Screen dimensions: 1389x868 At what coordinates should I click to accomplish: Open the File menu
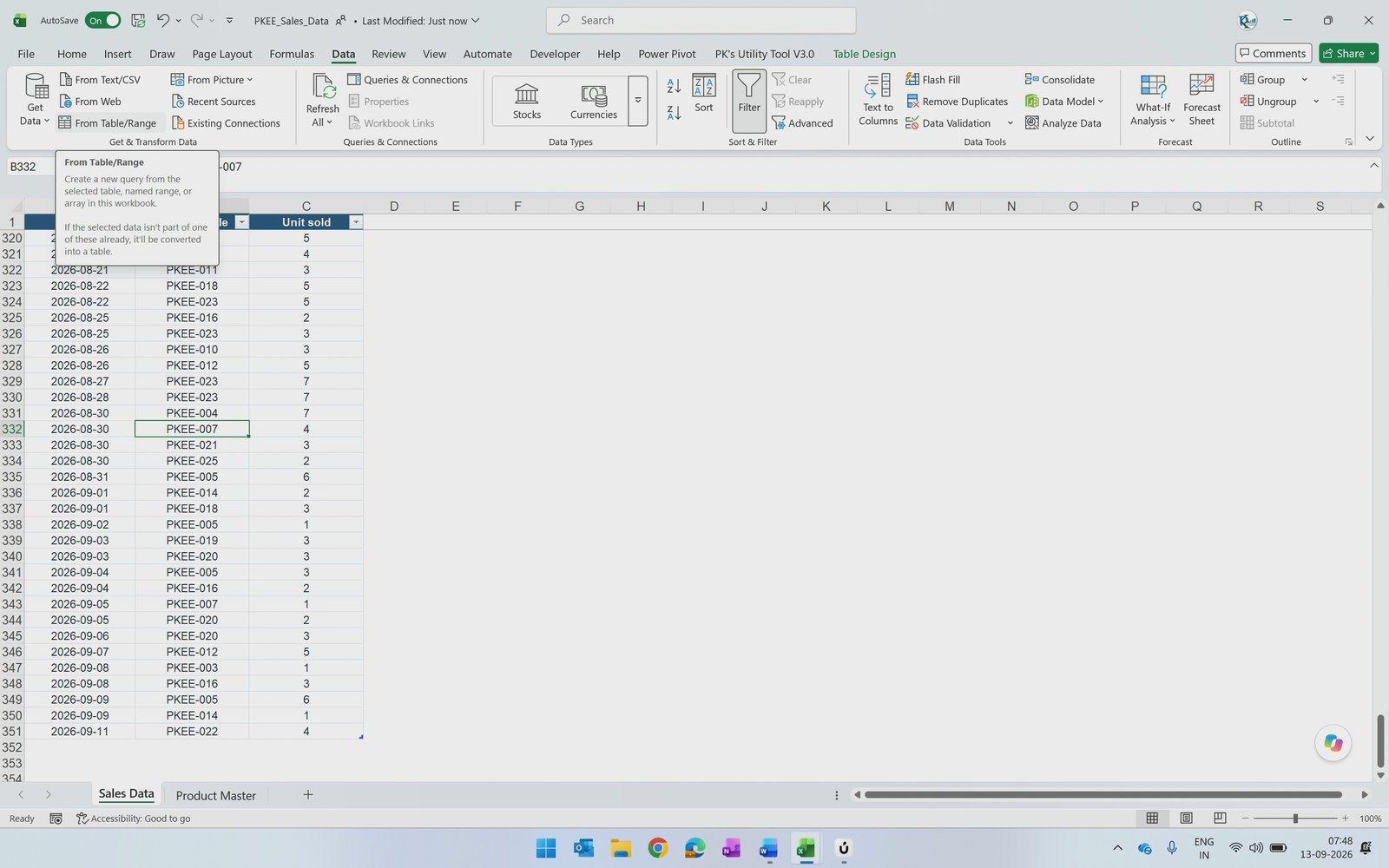[26, 53]
